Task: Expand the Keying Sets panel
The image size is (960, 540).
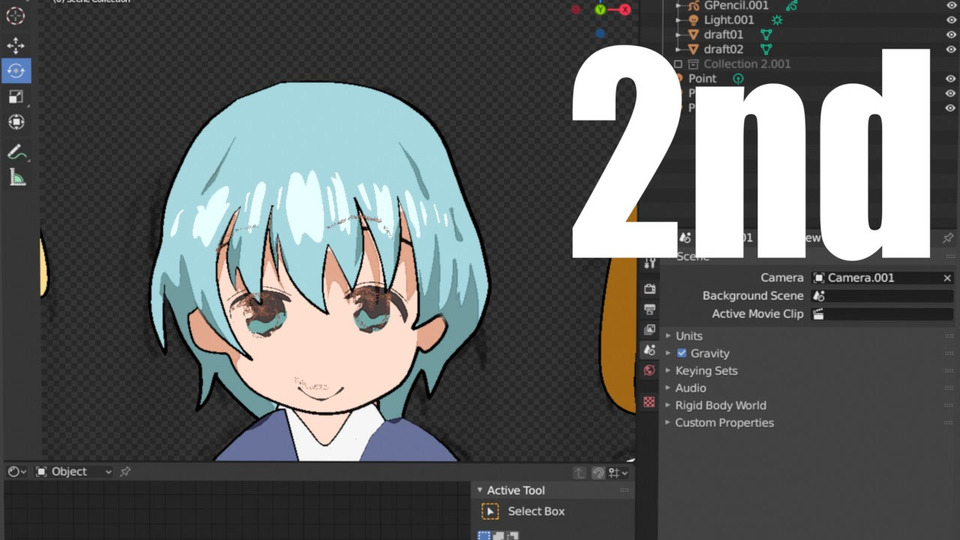Action: tap(668, 371)
